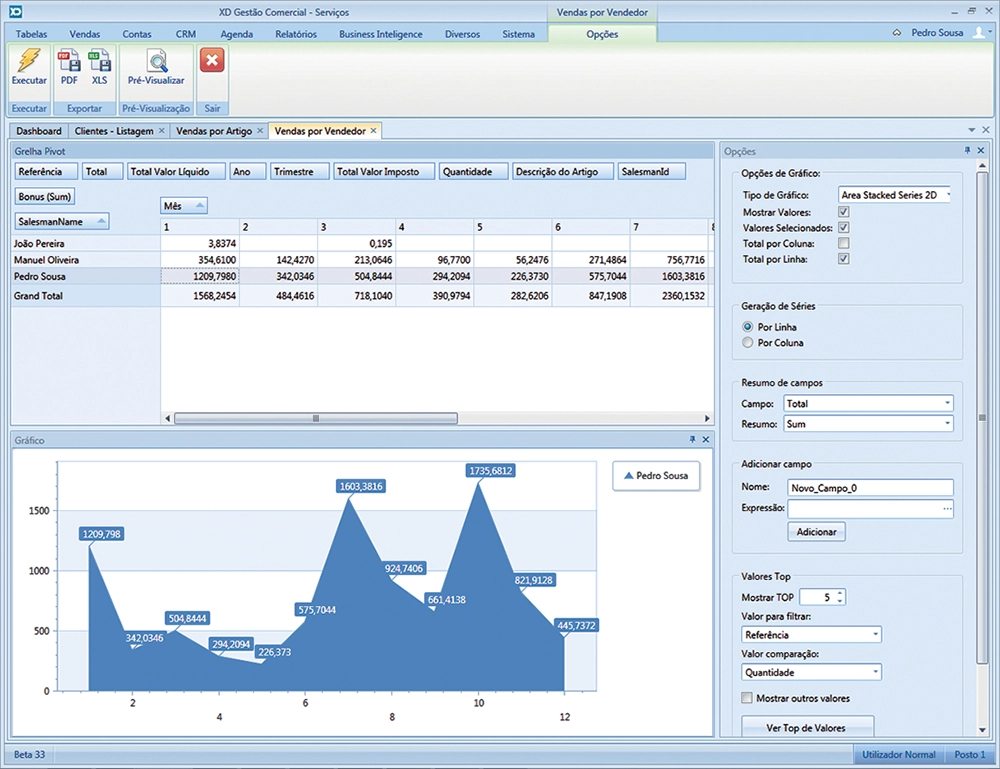
Task: Open the Valor comparação Quantidade dropdown
Action: pos(875,673)
